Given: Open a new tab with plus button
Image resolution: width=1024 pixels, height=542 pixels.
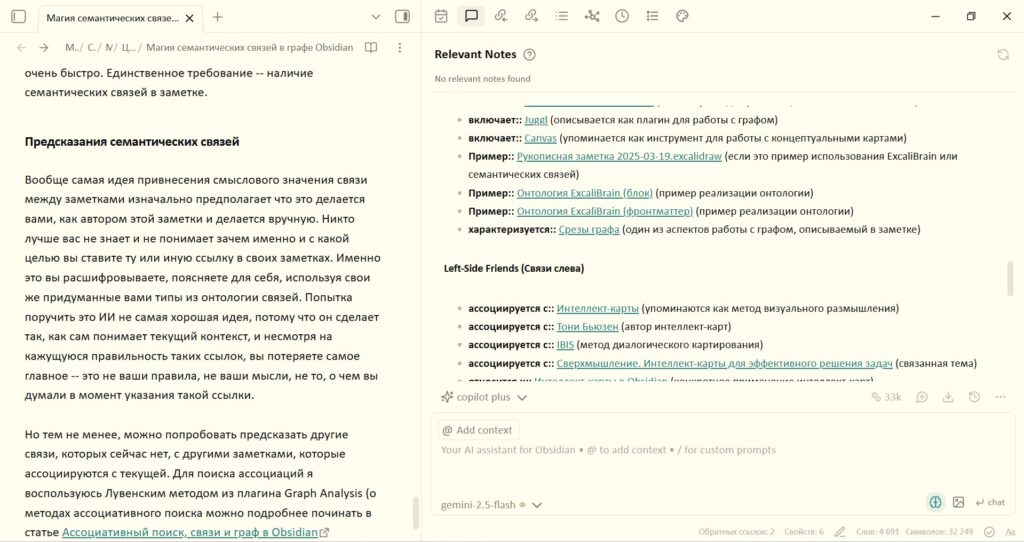Looking at the screenshot, I should tap(218, 16).
